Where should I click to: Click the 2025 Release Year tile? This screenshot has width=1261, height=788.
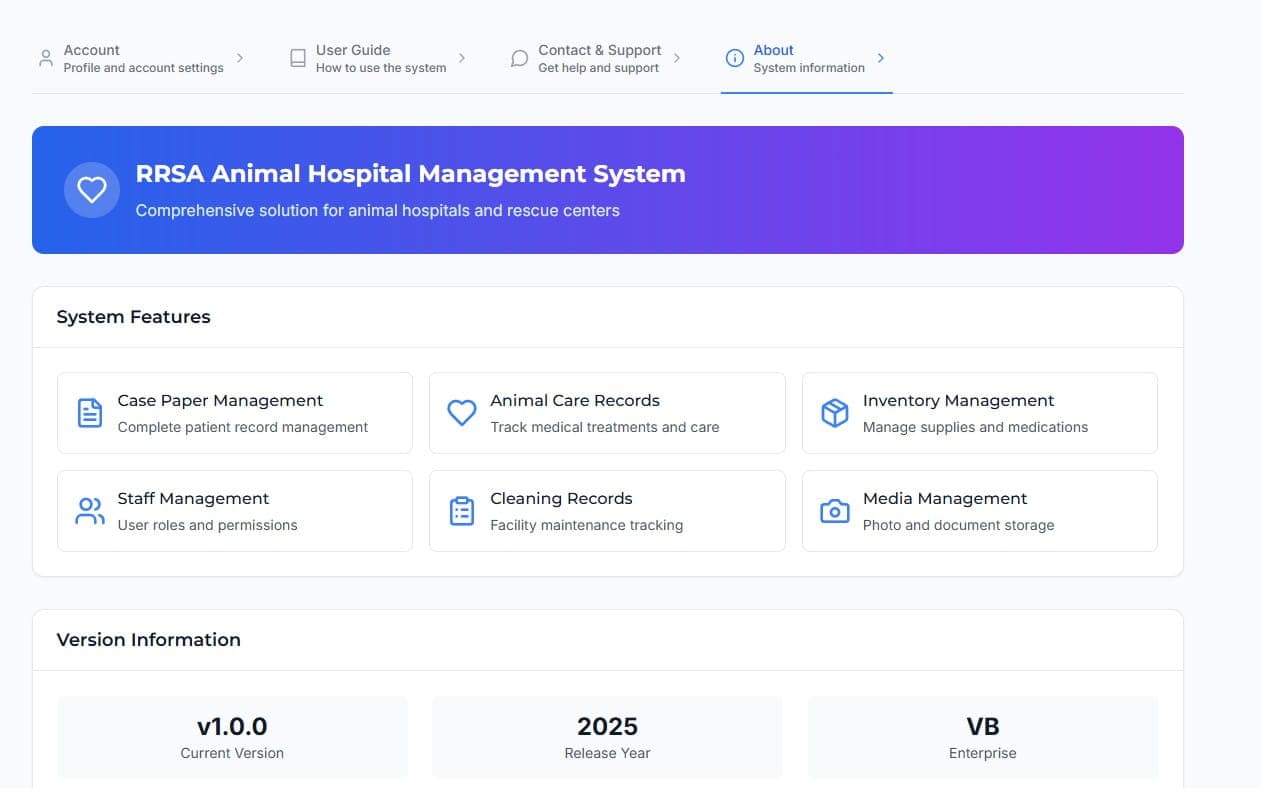point(607,737)
